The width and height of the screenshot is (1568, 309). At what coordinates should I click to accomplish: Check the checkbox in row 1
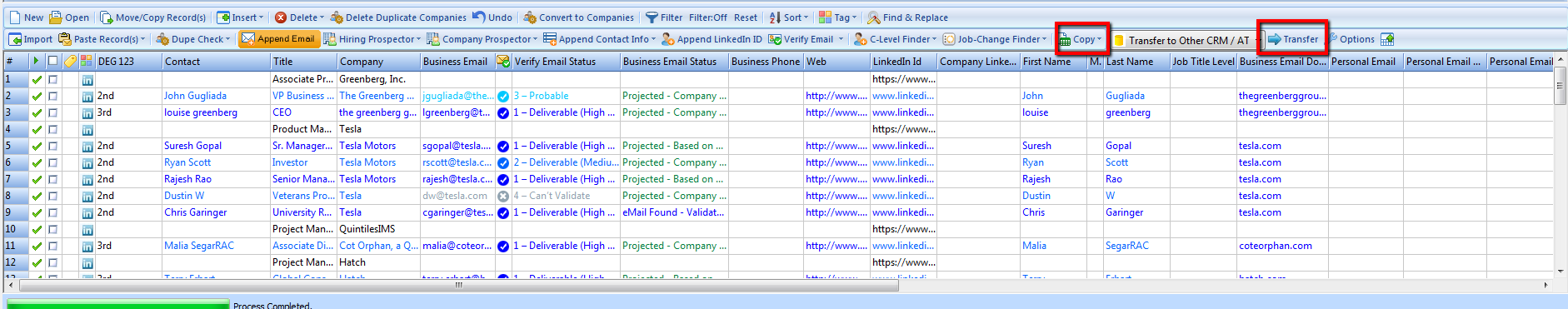pyautogui.click(x=53, y=80)
